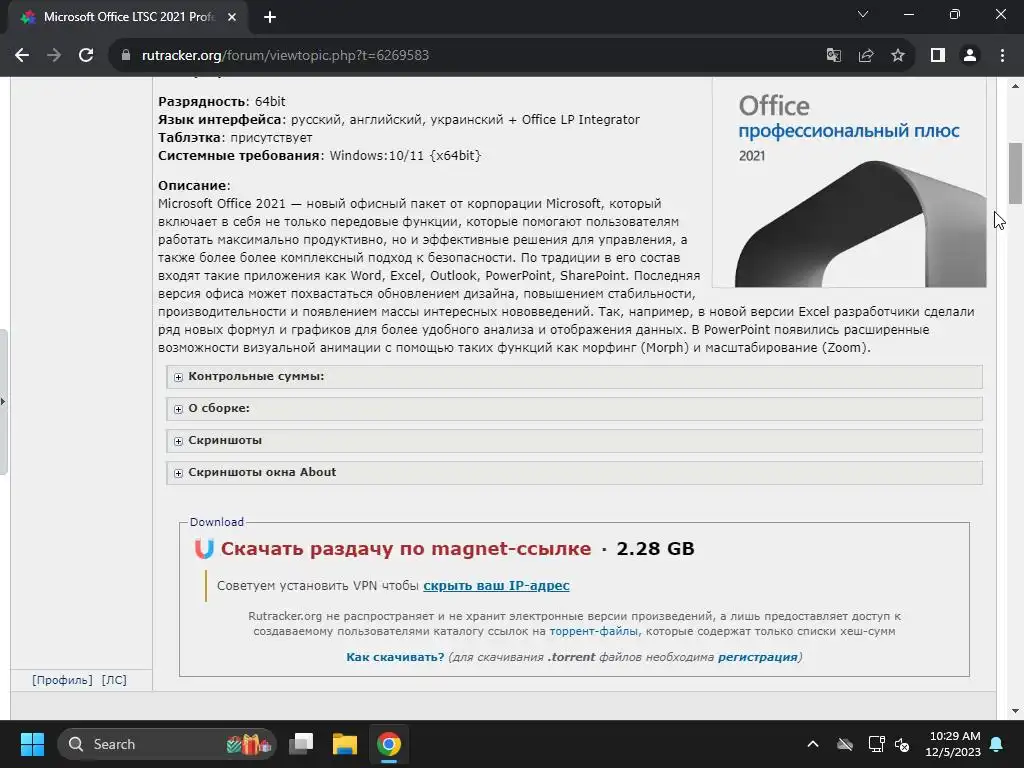Open the [ЛС] private message link
This screenshot has height=768, width=1024.
coord(114,680)
